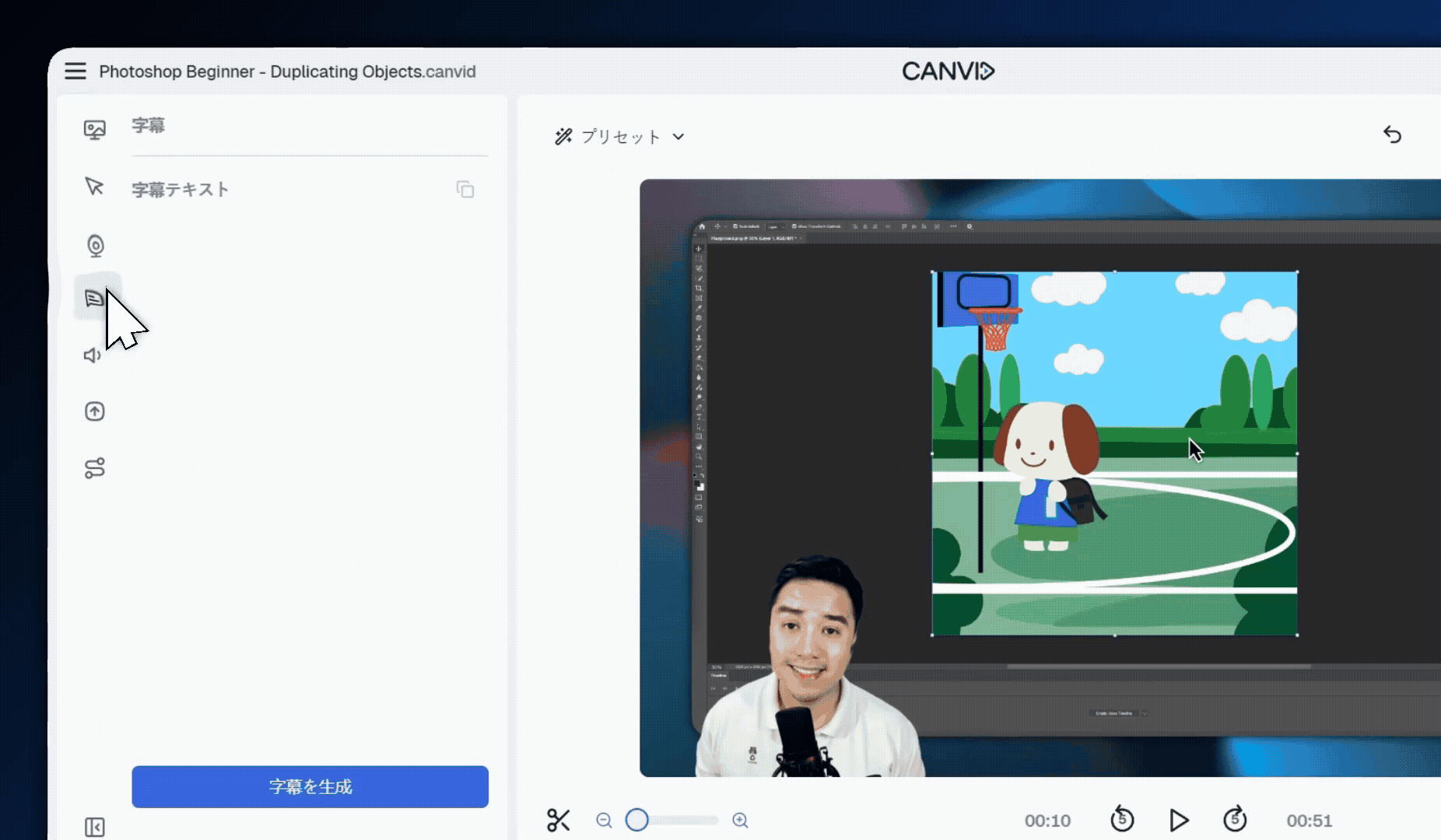Copy the caption text
The width and height of the screenshot is (1441, 840).
coord(465,190)
